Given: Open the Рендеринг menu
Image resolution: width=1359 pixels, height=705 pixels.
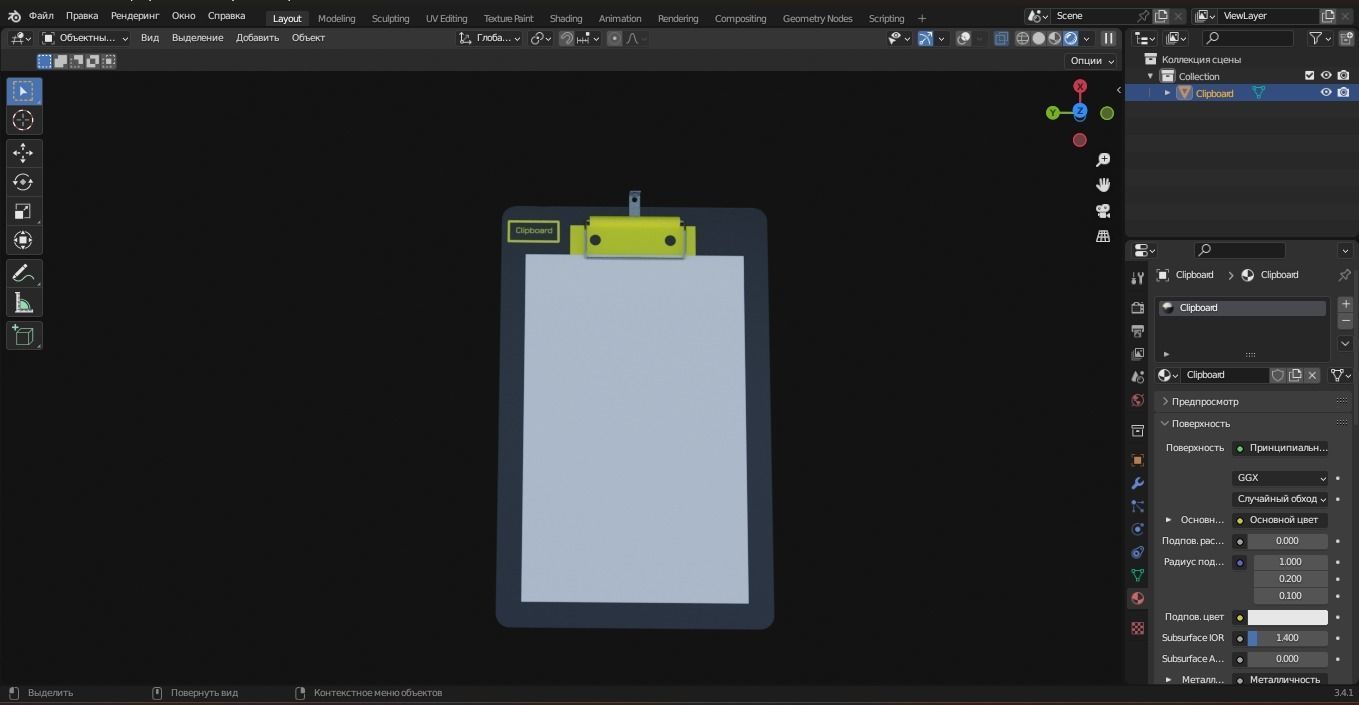Looking at the screenshot, I should click(x=134, y=15).
